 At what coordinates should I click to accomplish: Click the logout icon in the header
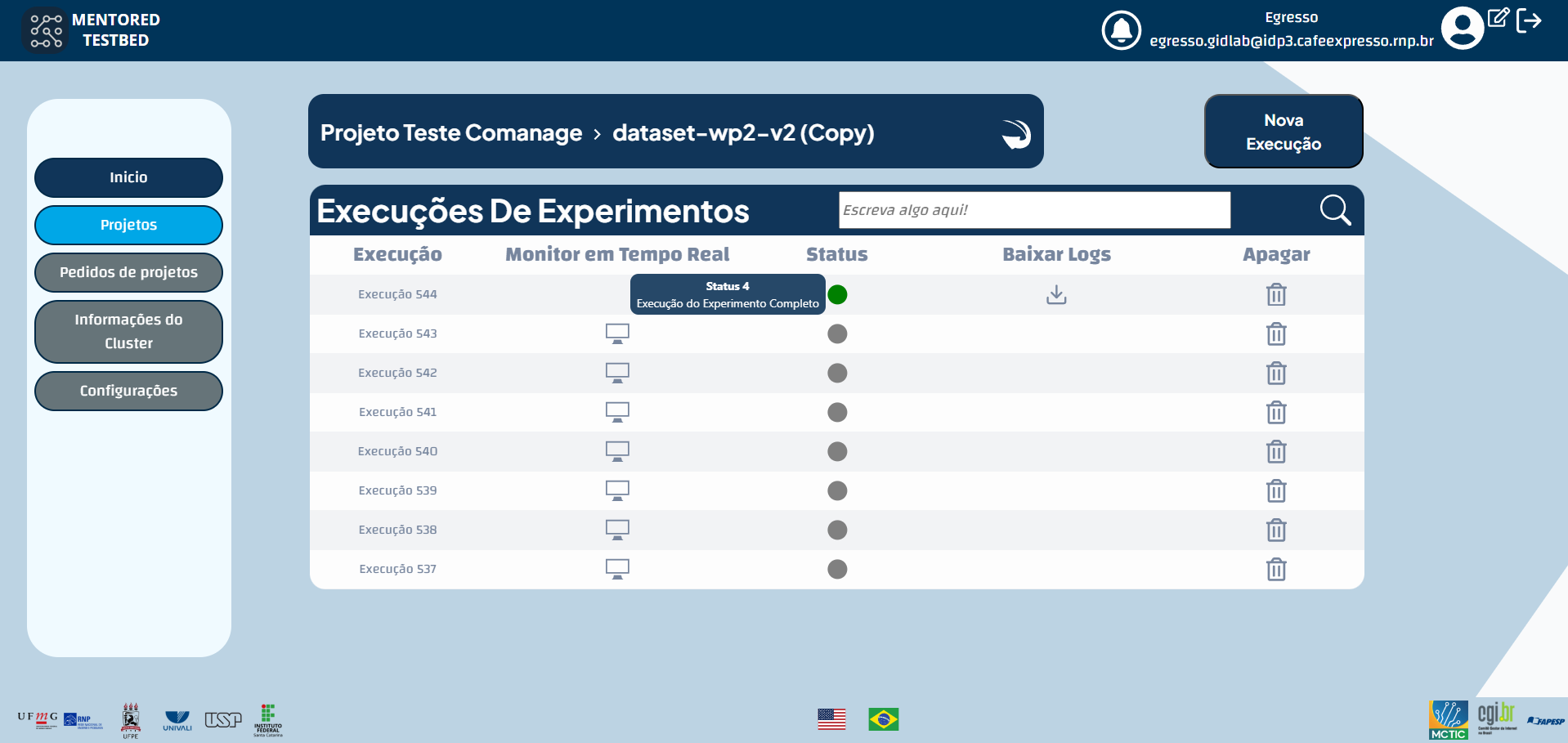(x=1530, y=20)
